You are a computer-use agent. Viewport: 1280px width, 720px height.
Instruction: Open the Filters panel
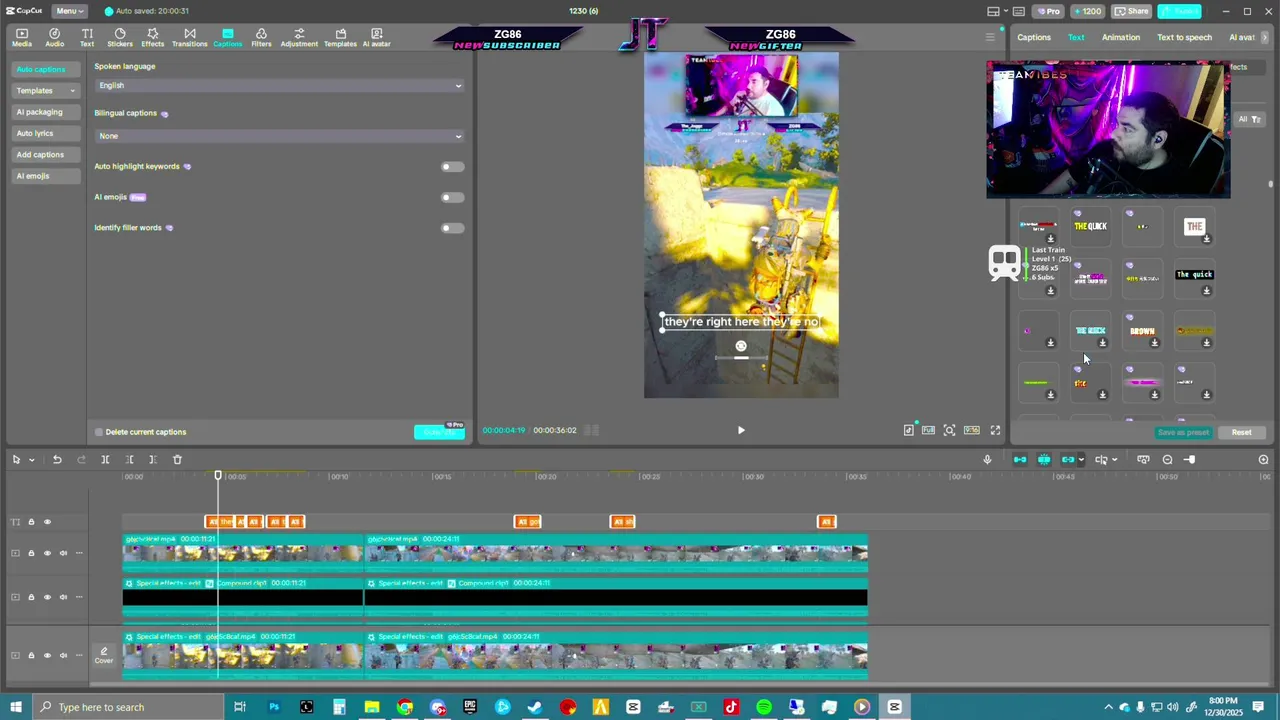(261, 38)
